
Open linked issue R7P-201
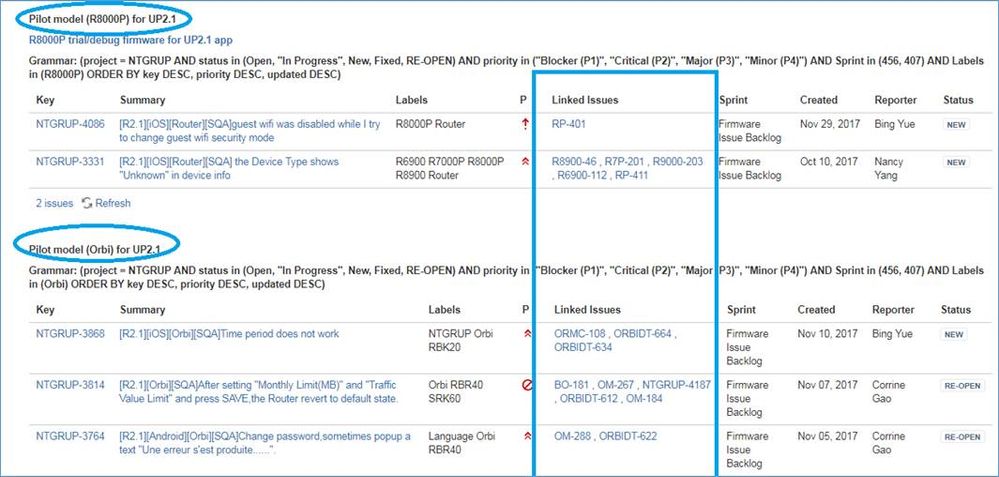coord(624,162)
